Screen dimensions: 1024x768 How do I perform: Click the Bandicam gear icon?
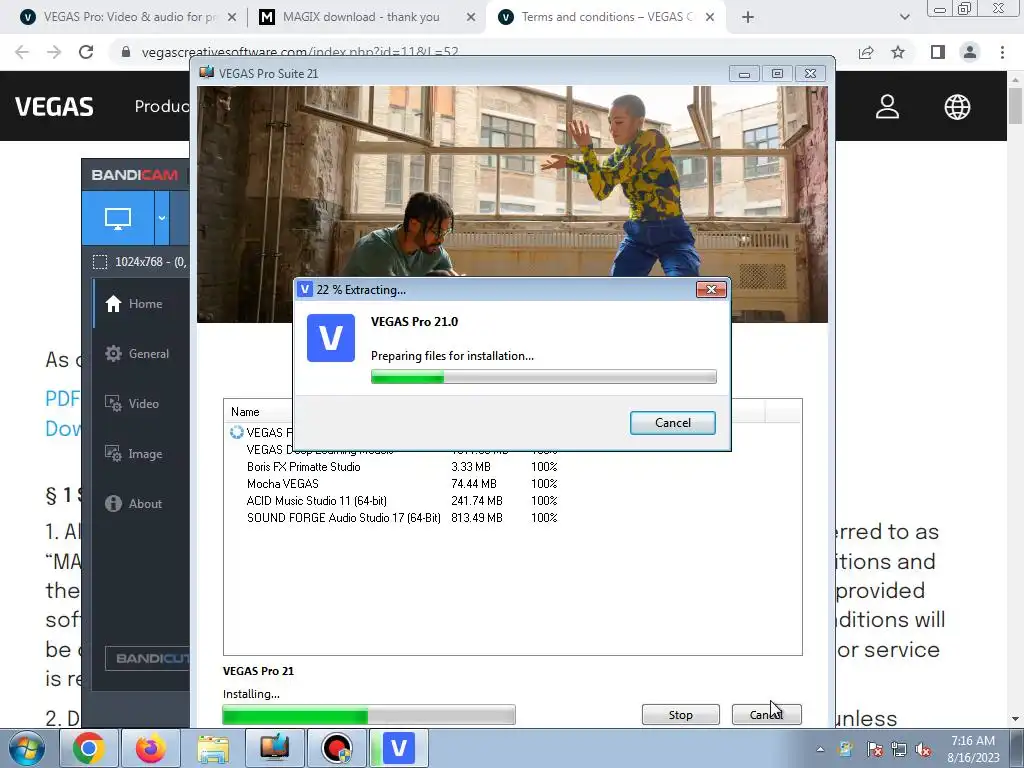(x=114, y=353)
